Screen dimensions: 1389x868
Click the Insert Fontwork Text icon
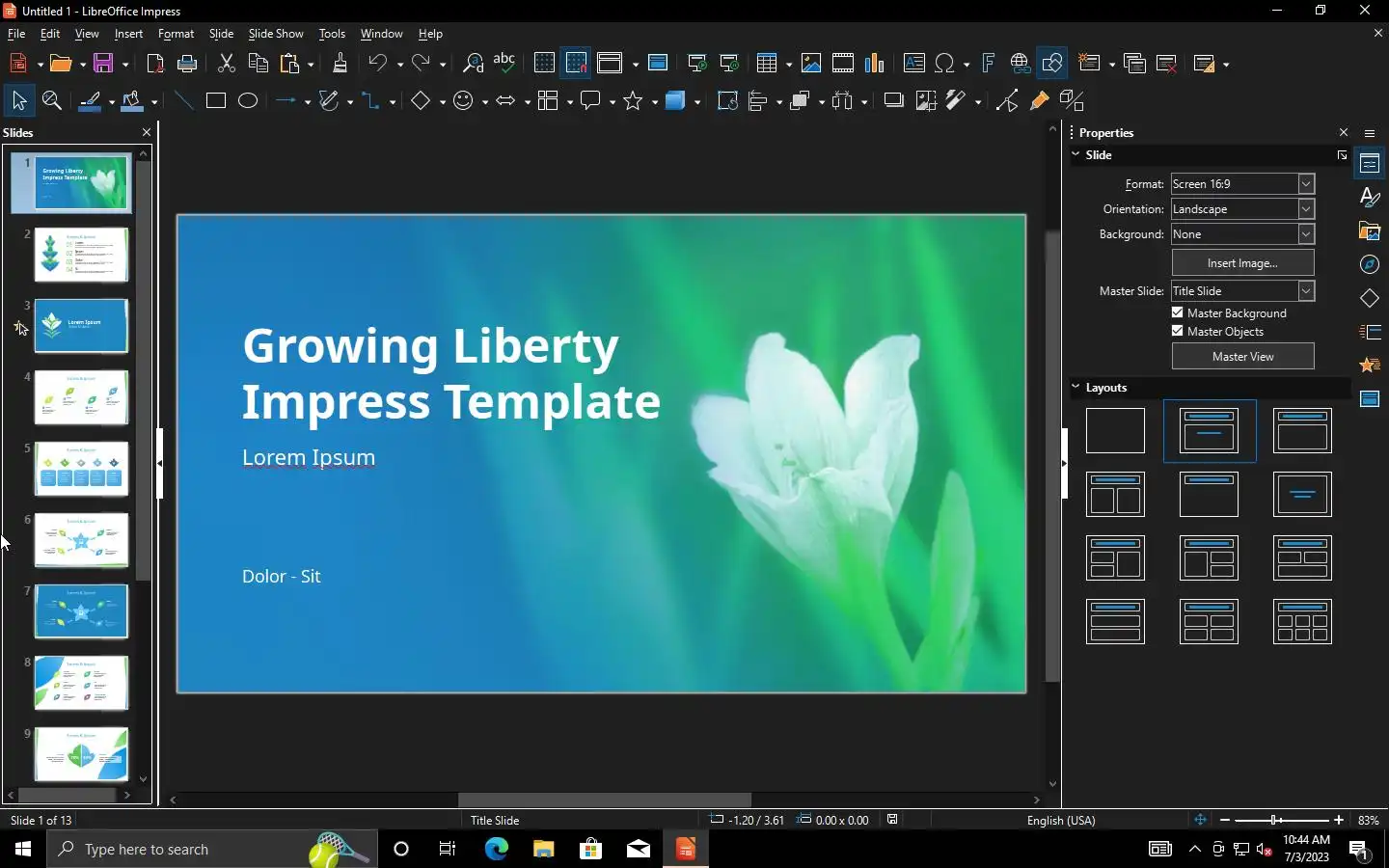pos(989,64)
